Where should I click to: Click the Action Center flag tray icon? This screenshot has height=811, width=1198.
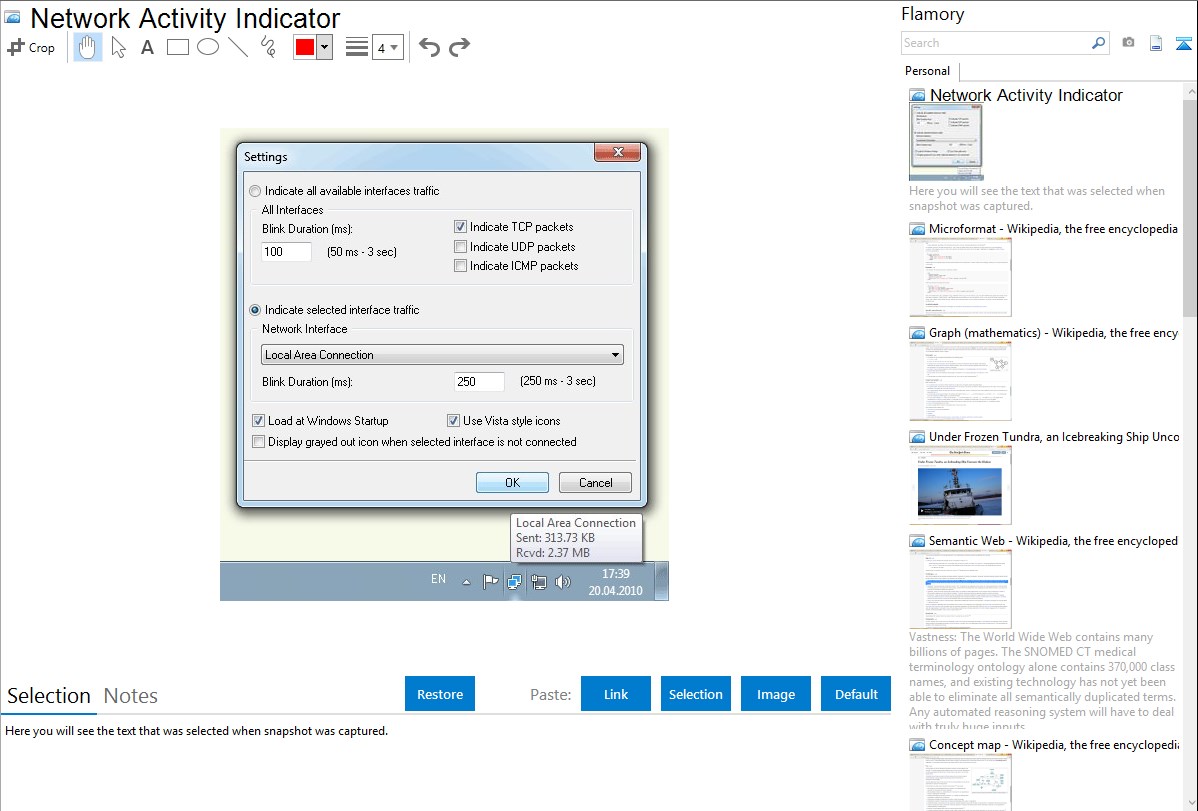pyautogui.click(x=491, y=582)
